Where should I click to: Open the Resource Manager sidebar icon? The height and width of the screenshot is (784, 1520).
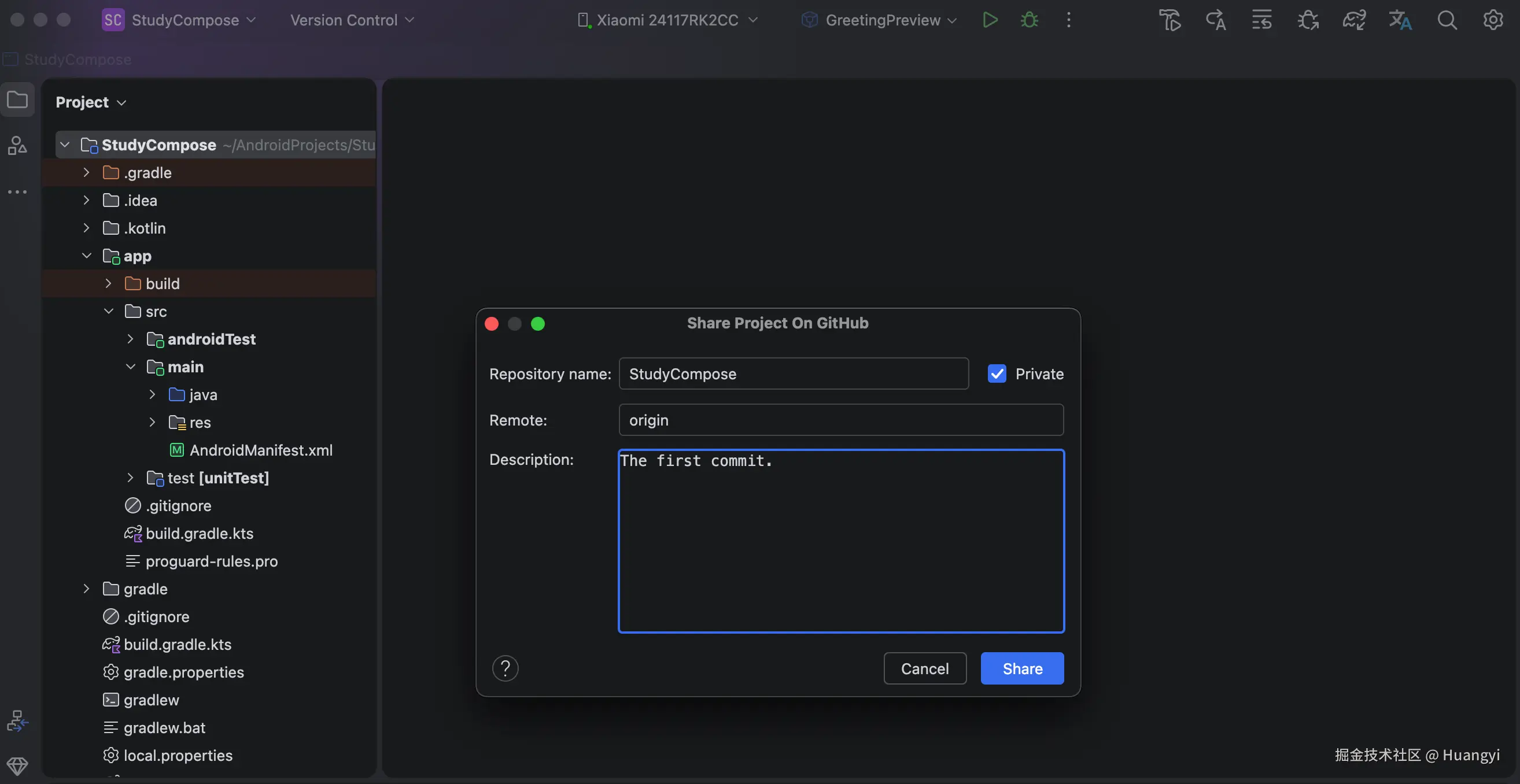(x=17, y=145)
